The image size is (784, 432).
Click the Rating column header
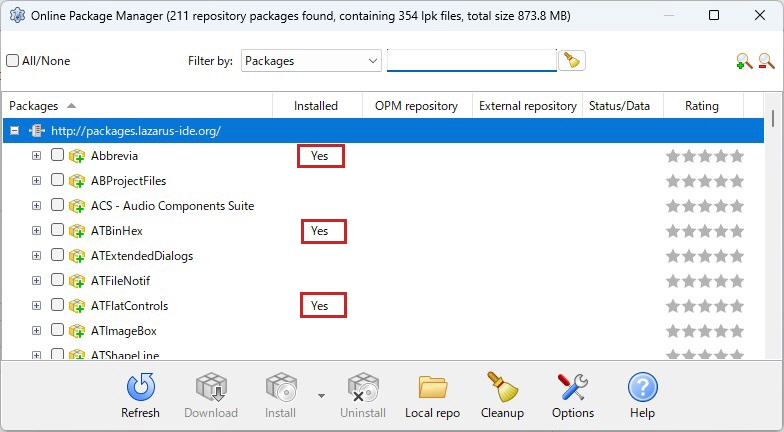click(x=702, y=106)
